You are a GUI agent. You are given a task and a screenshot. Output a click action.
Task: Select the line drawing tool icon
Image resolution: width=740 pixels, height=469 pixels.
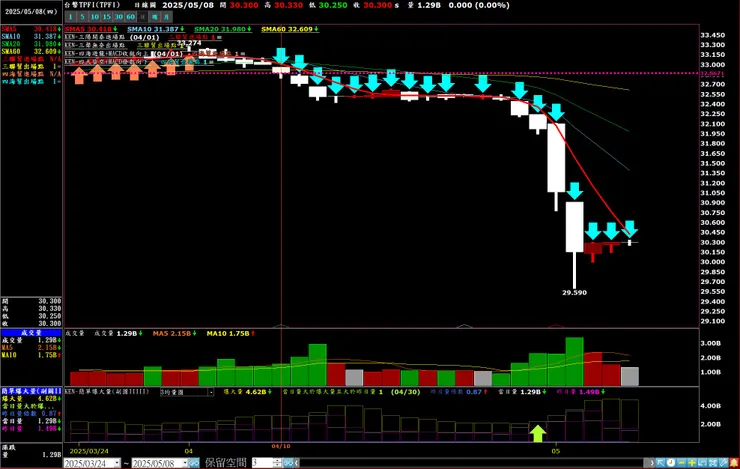click(x=723, y=463)
